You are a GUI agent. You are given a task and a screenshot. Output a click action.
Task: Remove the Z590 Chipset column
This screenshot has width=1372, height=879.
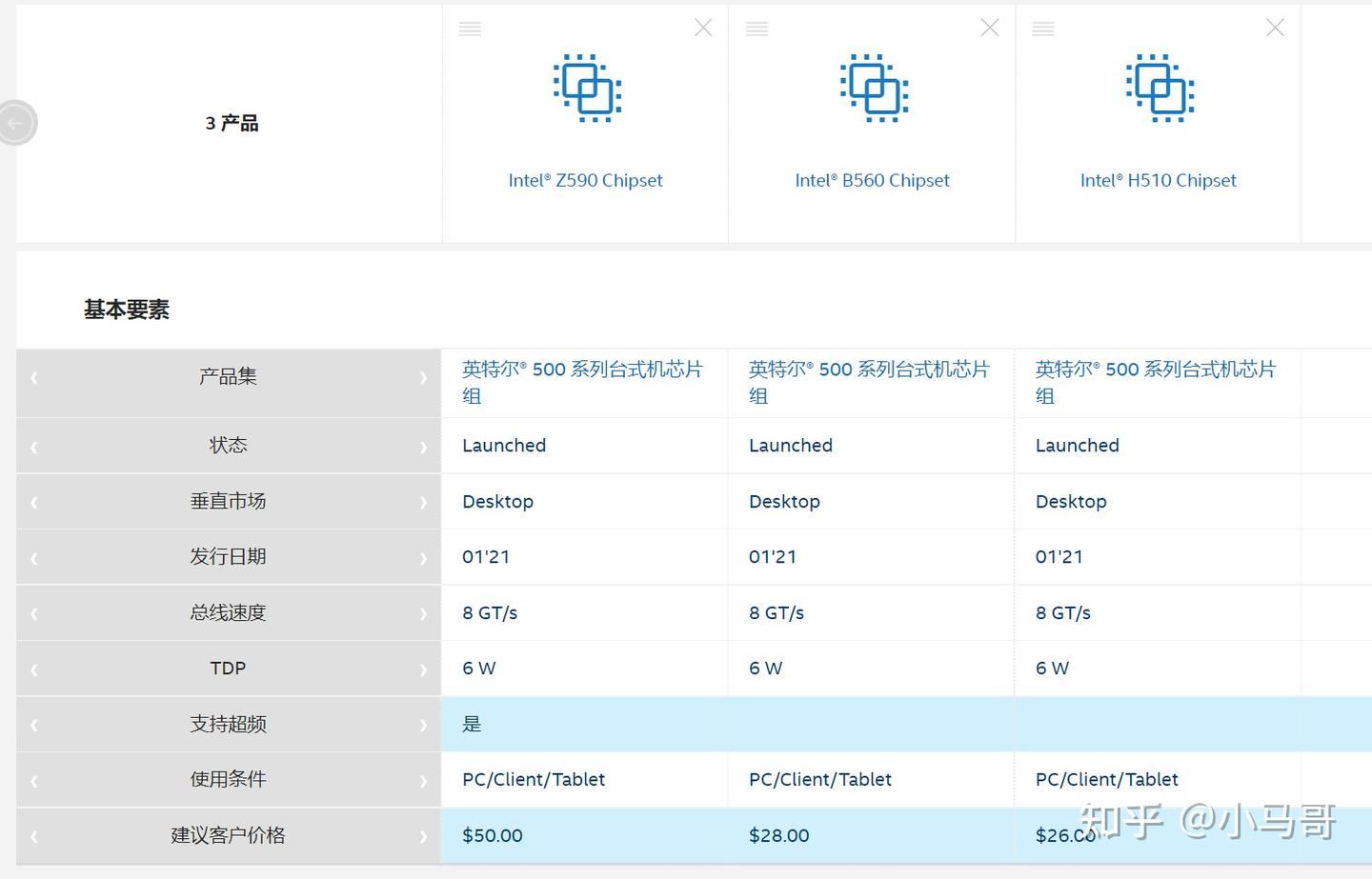coord(703,29)
